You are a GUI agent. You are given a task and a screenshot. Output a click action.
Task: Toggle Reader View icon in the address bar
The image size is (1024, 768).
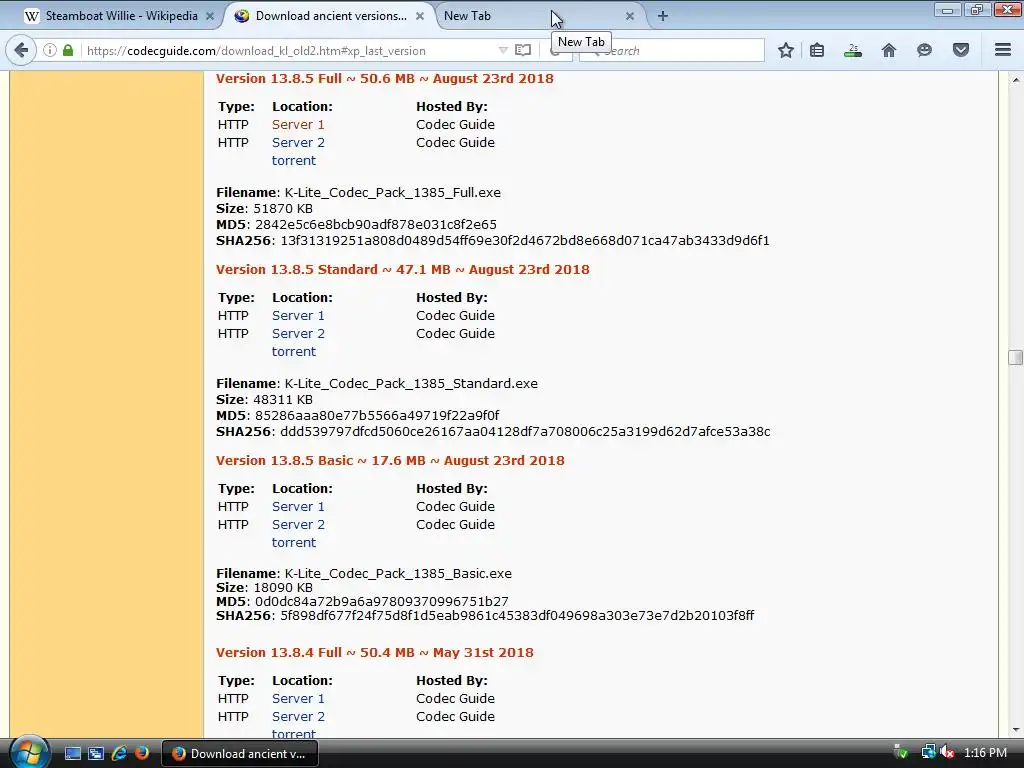pyautogui.click(x=523, y=50)
